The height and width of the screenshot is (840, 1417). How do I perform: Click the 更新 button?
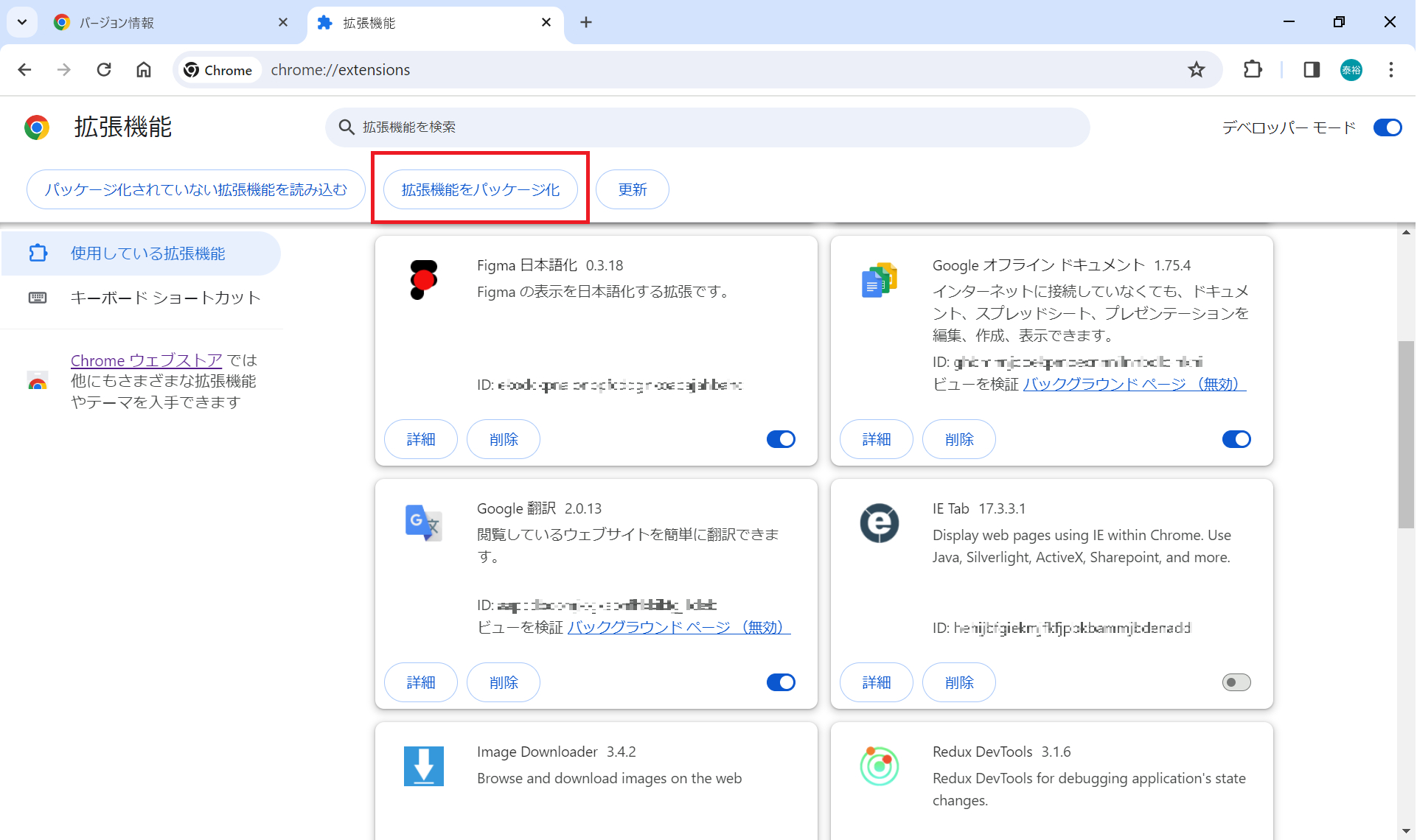click(633, 189)
